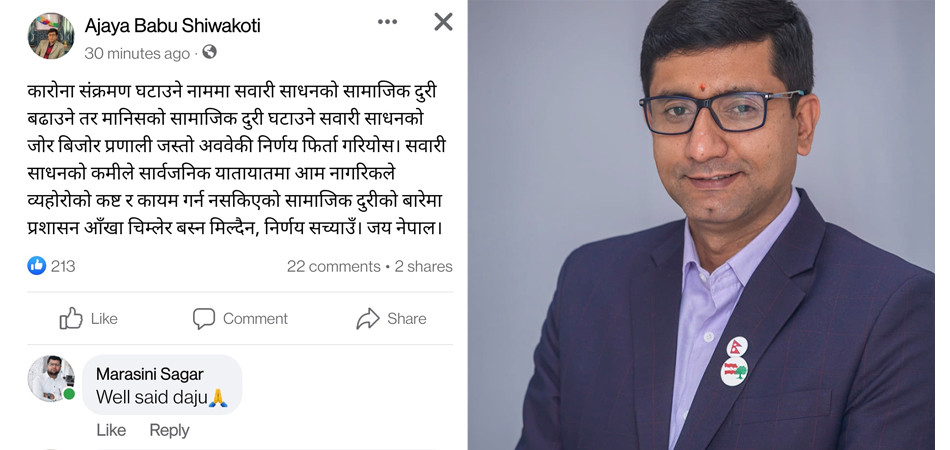Click the share arrow icon

point(368,319)
